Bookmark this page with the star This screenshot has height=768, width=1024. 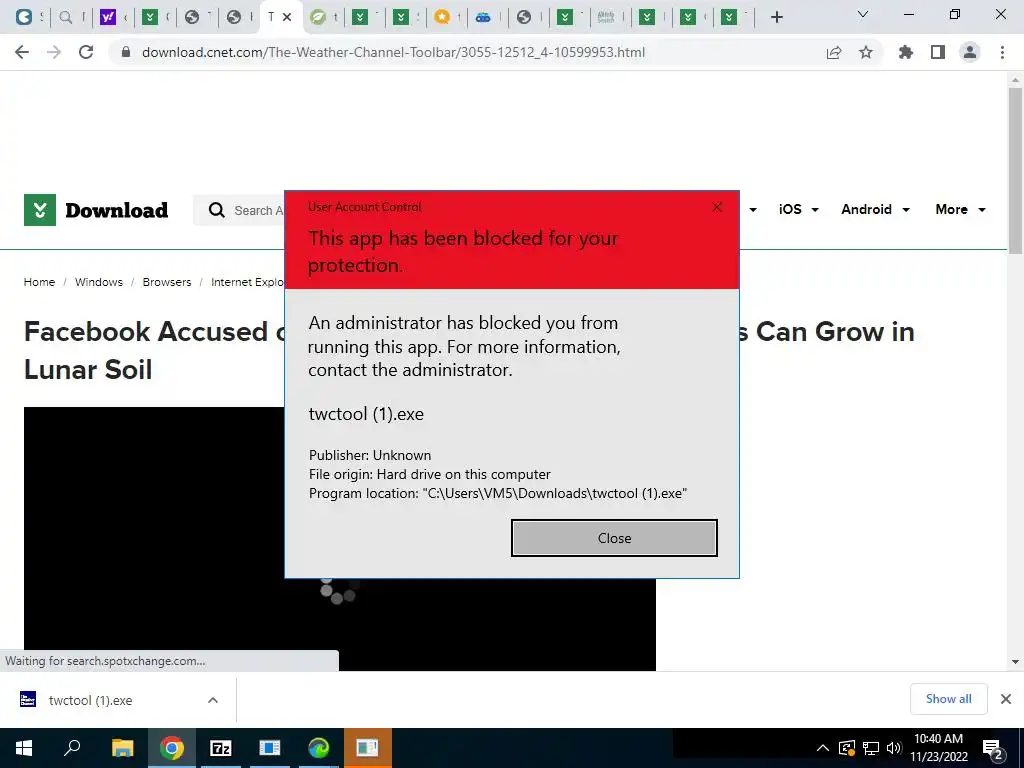point(866,52)
